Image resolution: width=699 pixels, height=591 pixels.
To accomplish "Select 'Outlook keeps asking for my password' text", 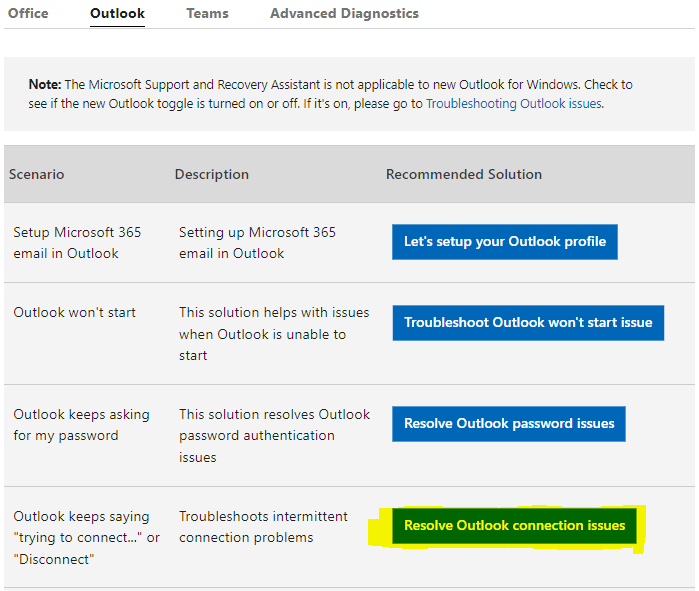I will (82, 425).
